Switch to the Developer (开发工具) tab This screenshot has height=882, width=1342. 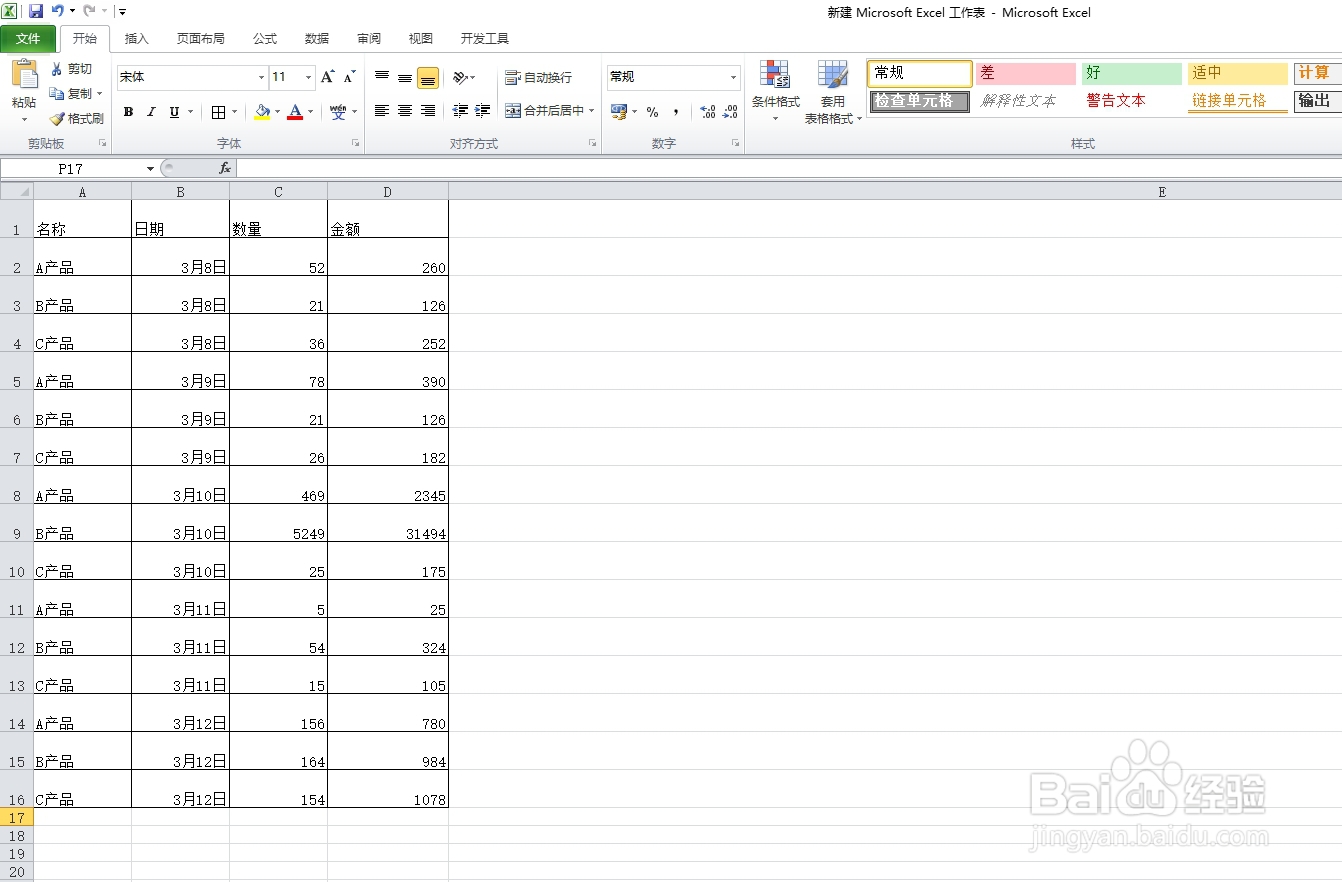click(485, 39)
